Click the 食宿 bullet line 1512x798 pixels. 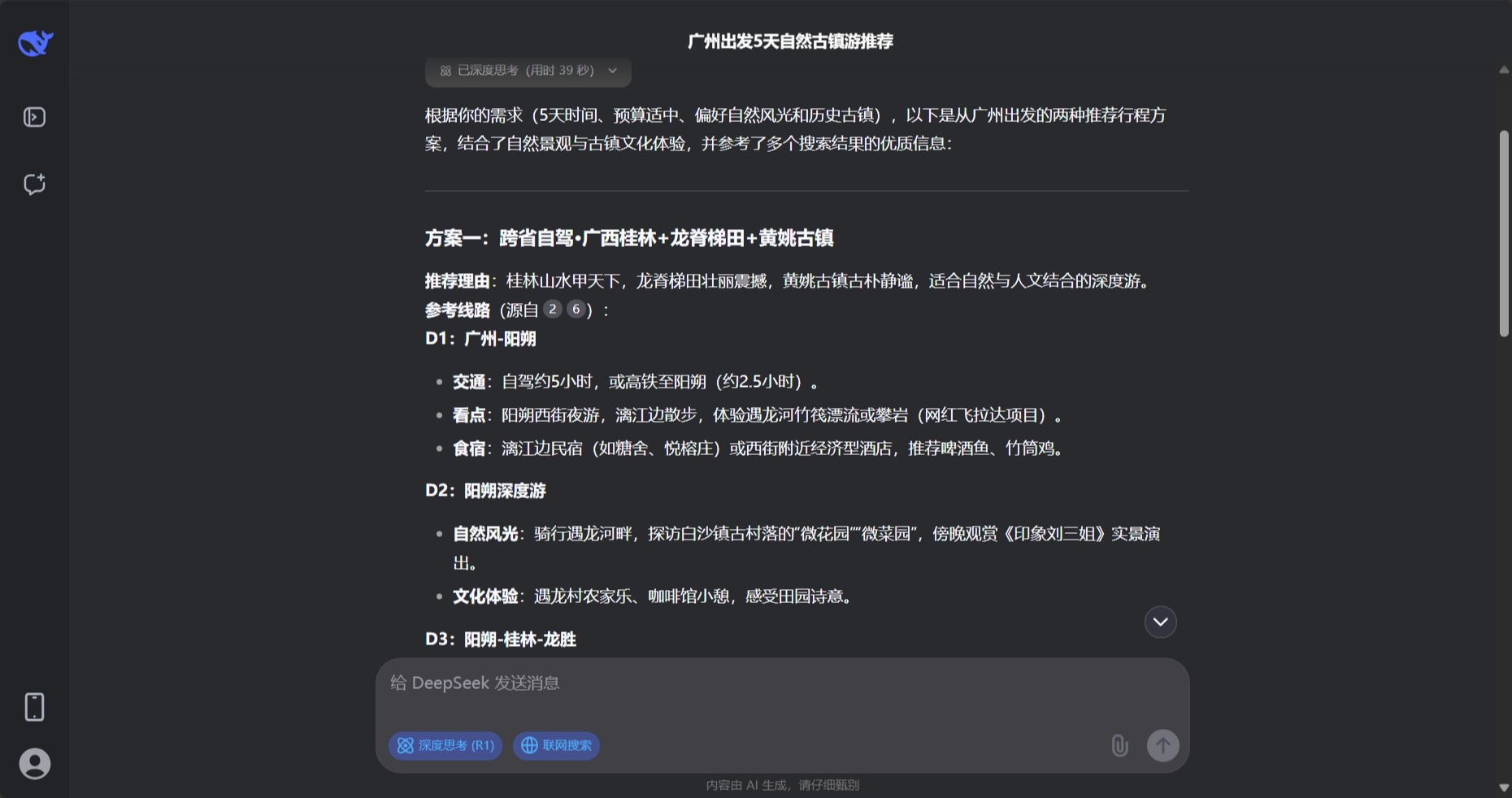pyautogui.click(x=760, y=449)
